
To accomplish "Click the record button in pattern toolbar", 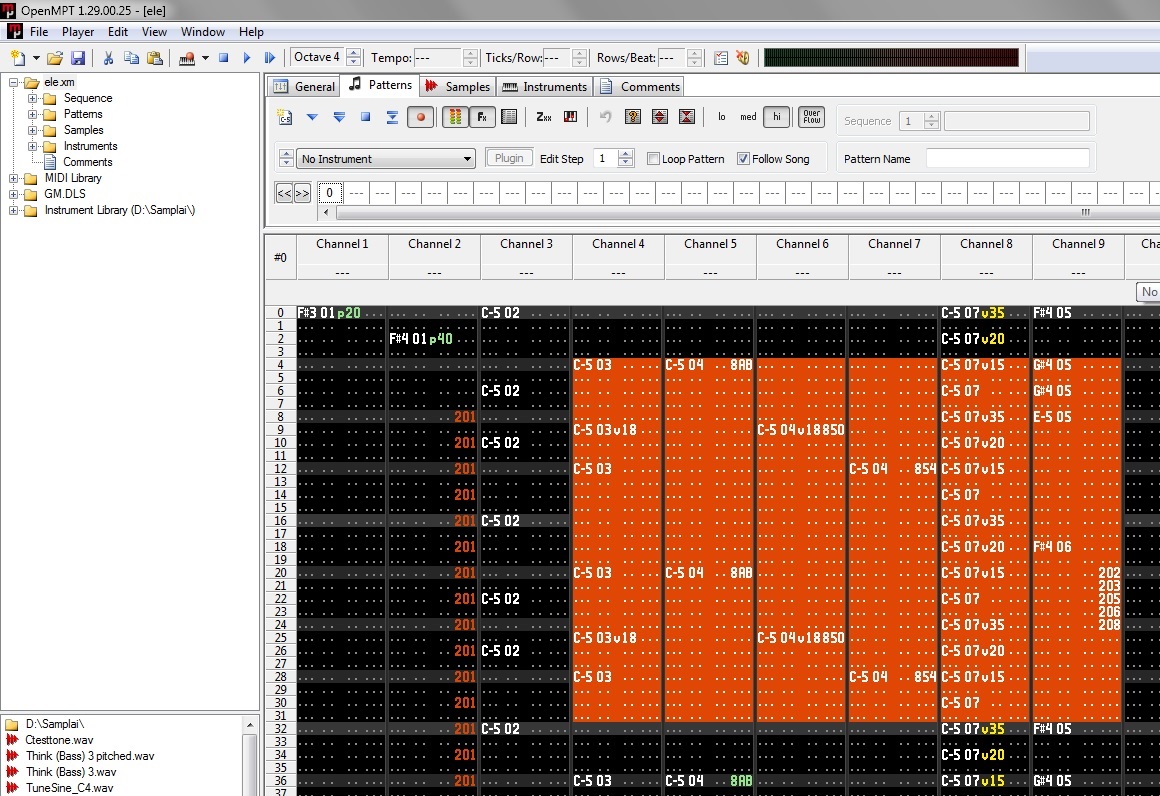I will click(x=421, y=117).
